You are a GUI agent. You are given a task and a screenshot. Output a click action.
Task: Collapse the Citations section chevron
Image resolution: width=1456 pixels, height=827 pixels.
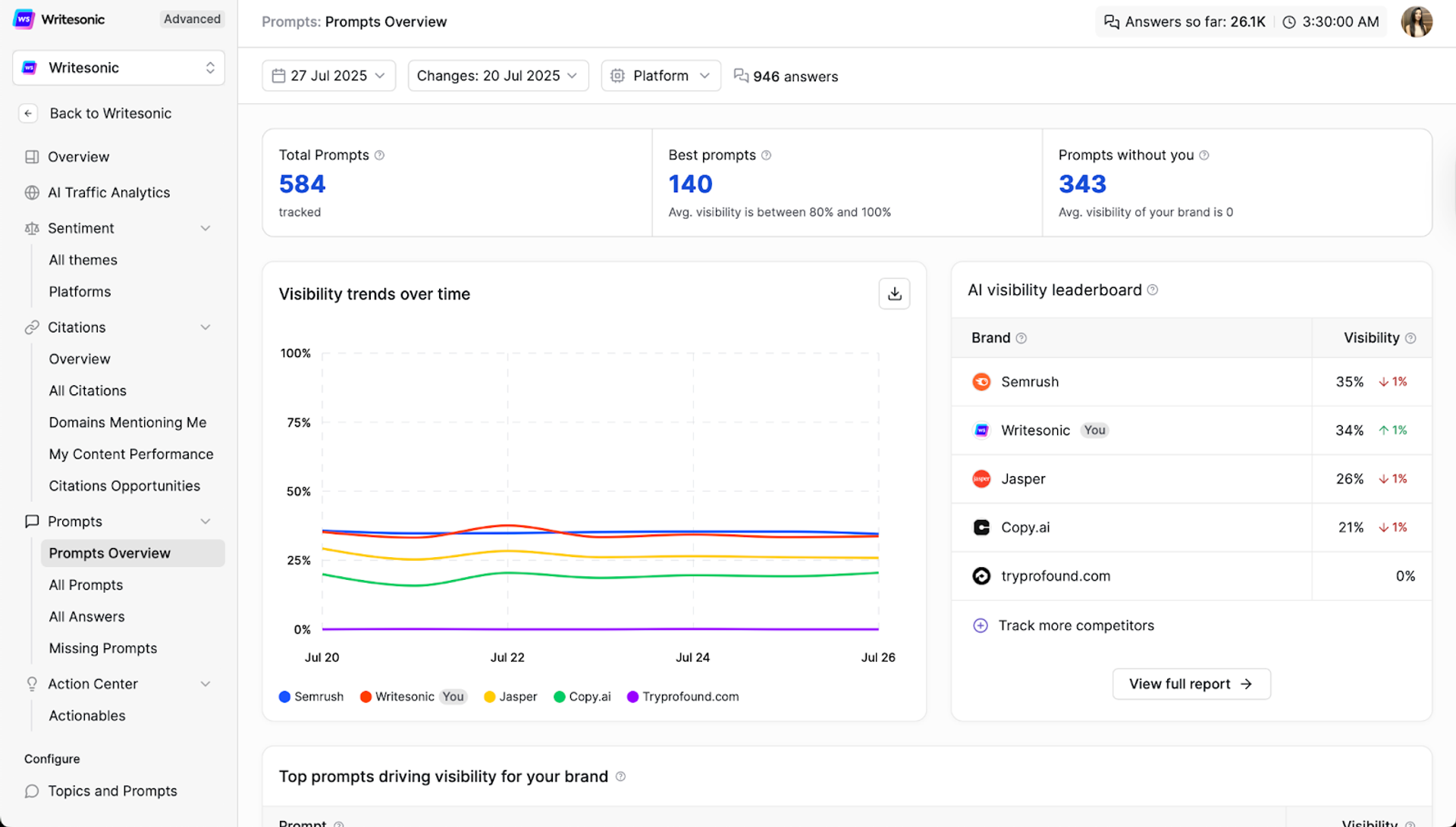[206, 327]
